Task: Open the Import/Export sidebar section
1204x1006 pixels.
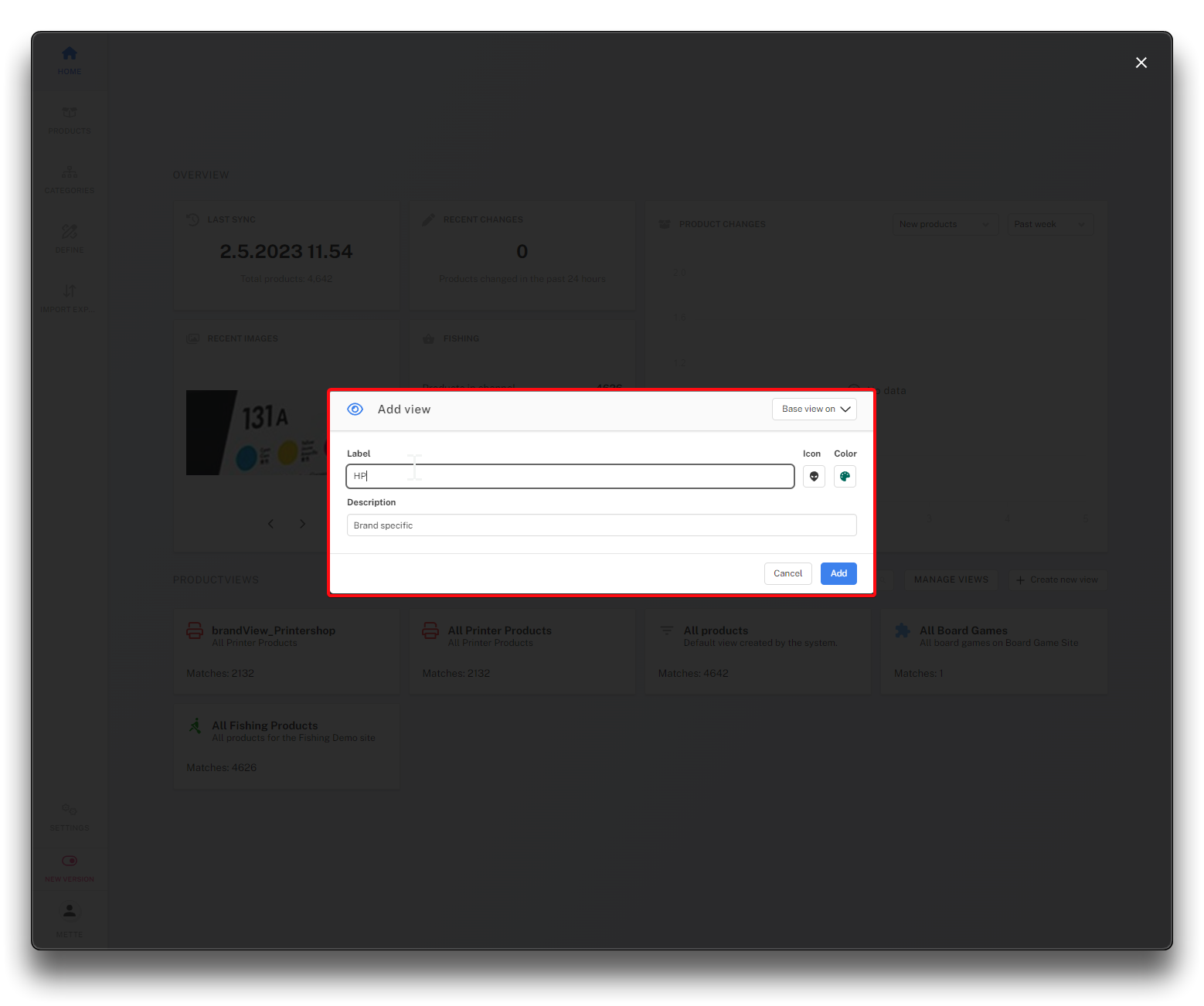Action: point(70,292)
